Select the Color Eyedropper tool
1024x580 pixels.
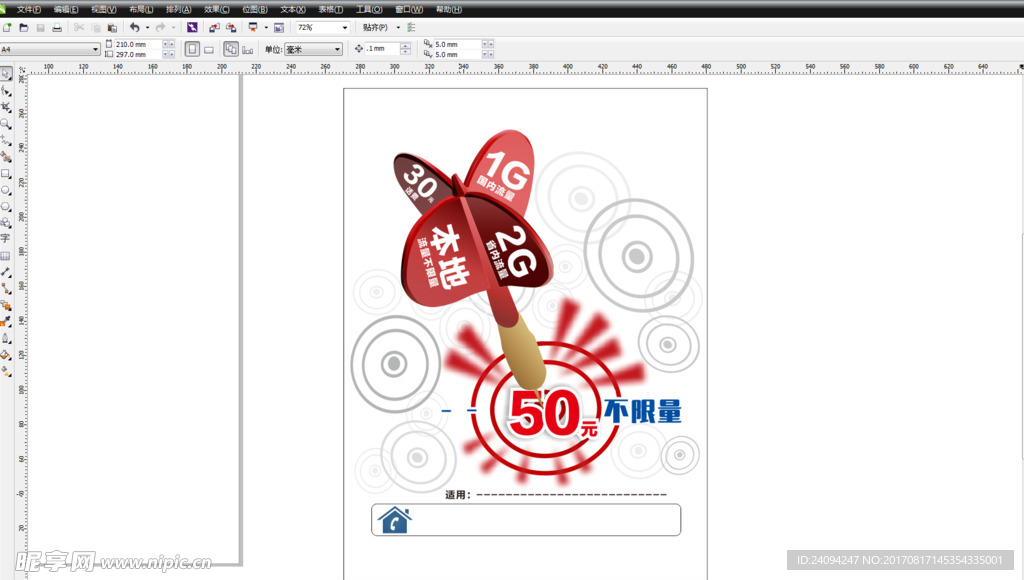click(6, 321)
